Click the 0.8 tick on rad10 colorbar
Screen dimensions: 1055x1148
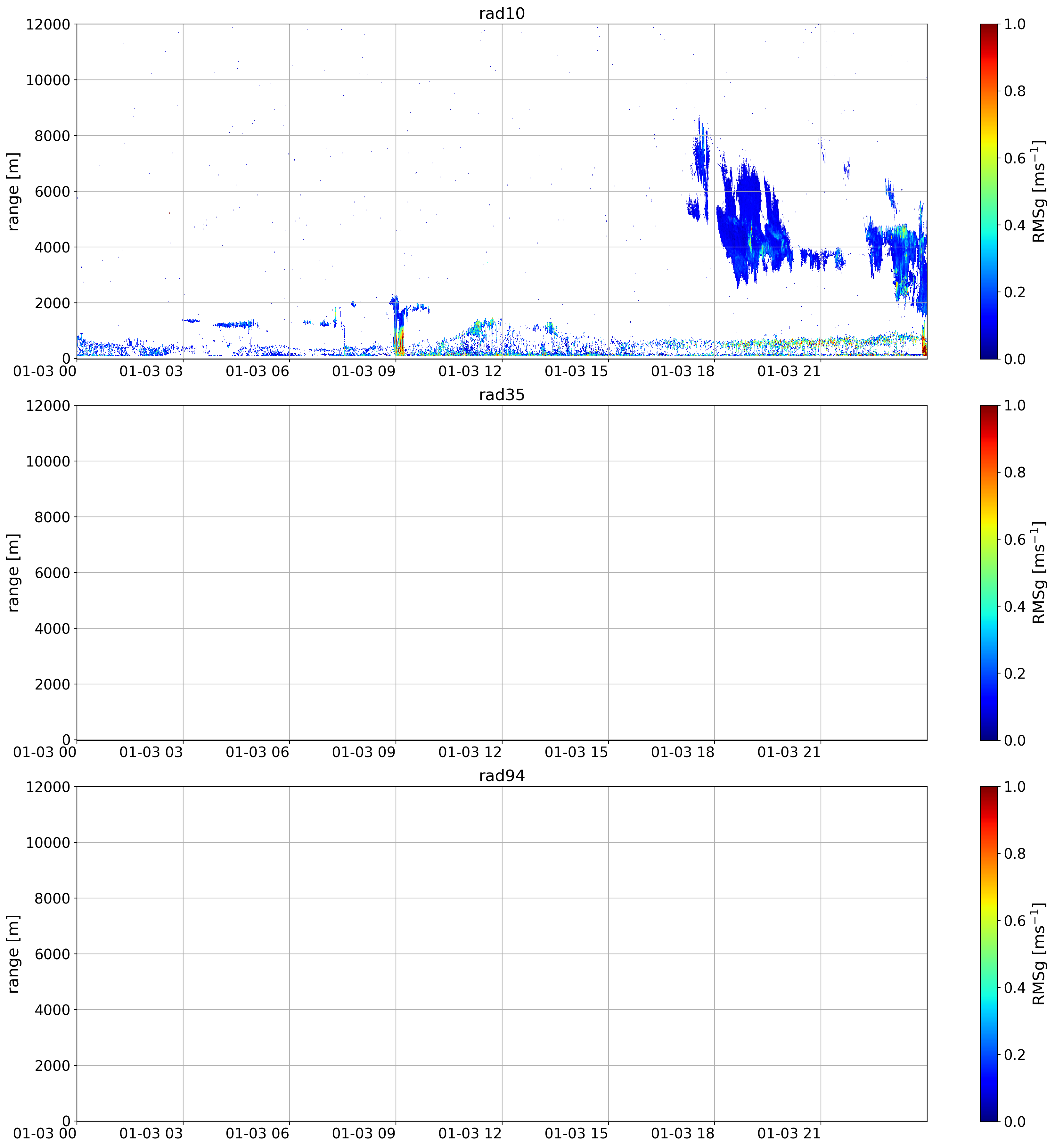(x=1014, y=91)
